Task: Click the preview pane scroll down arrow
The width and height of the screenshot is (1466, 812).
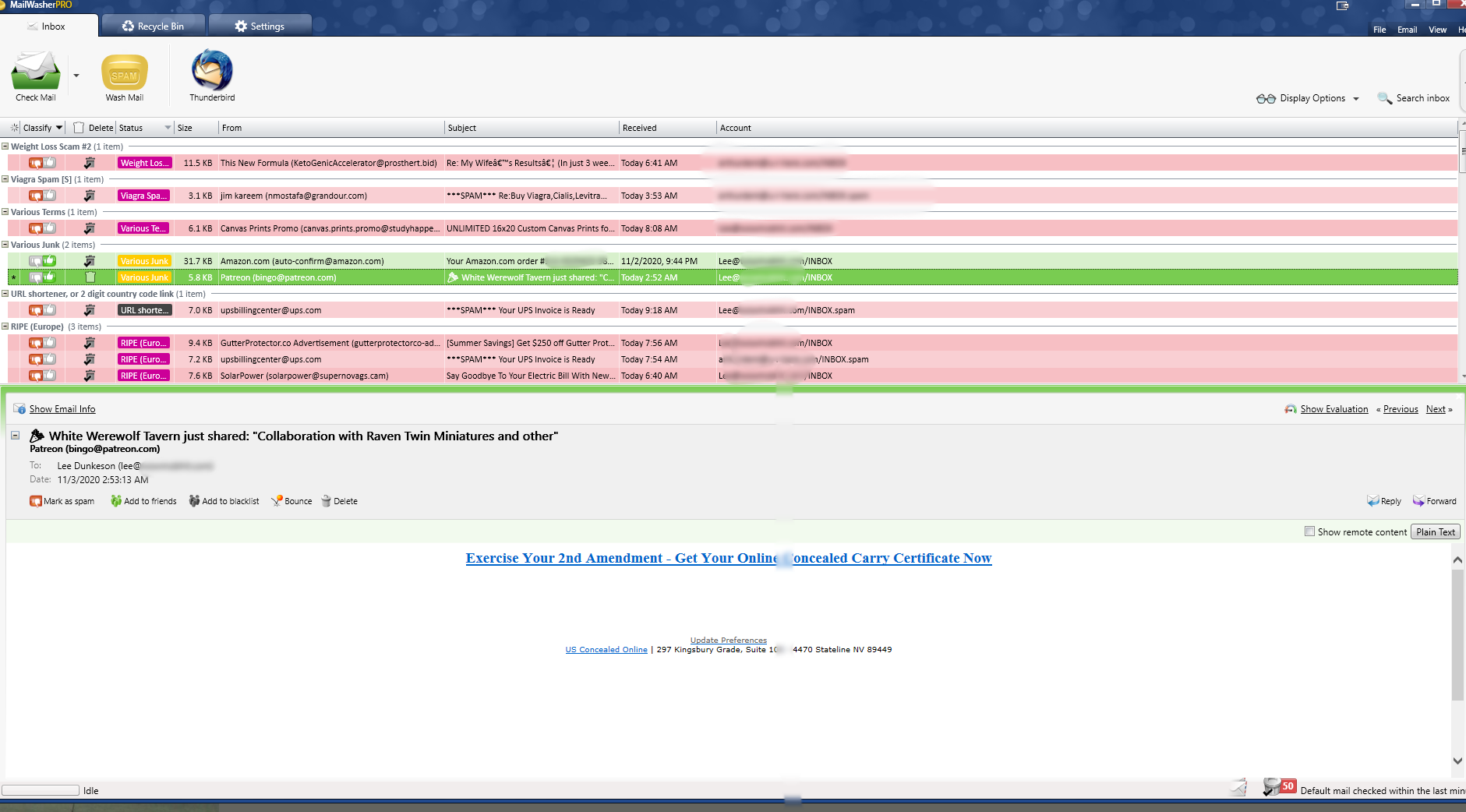Action: pyautogui.click(x=1457, y=761)
